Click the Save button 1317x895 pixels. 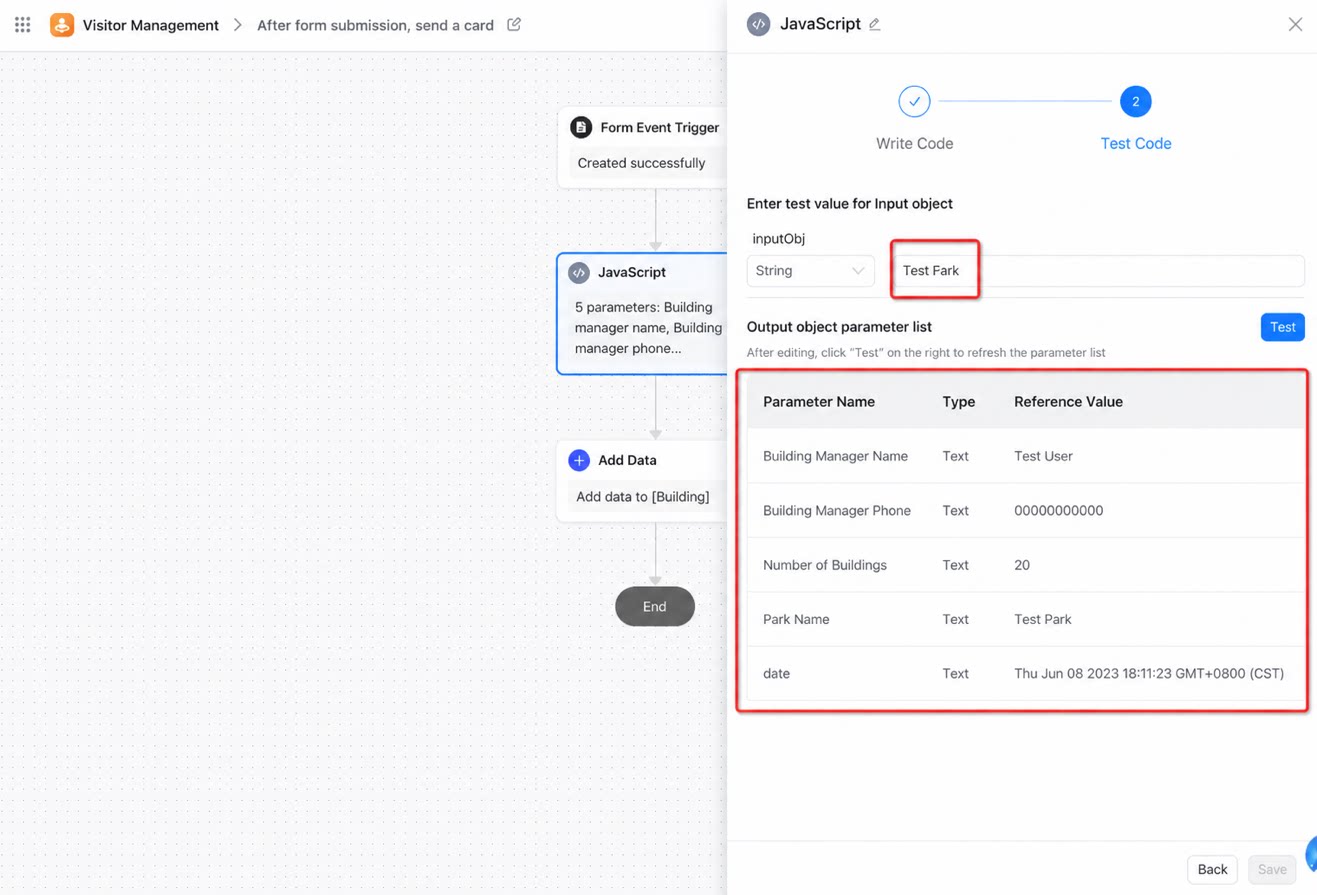click(1272, 869)
